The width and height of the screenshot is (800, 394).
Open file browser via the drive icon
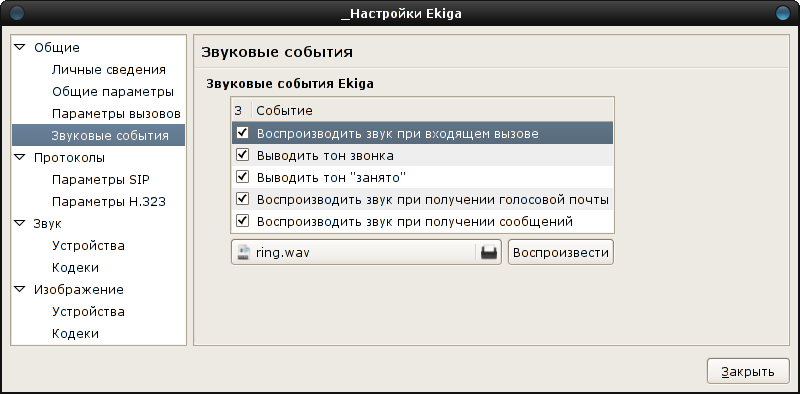point(489,252)
